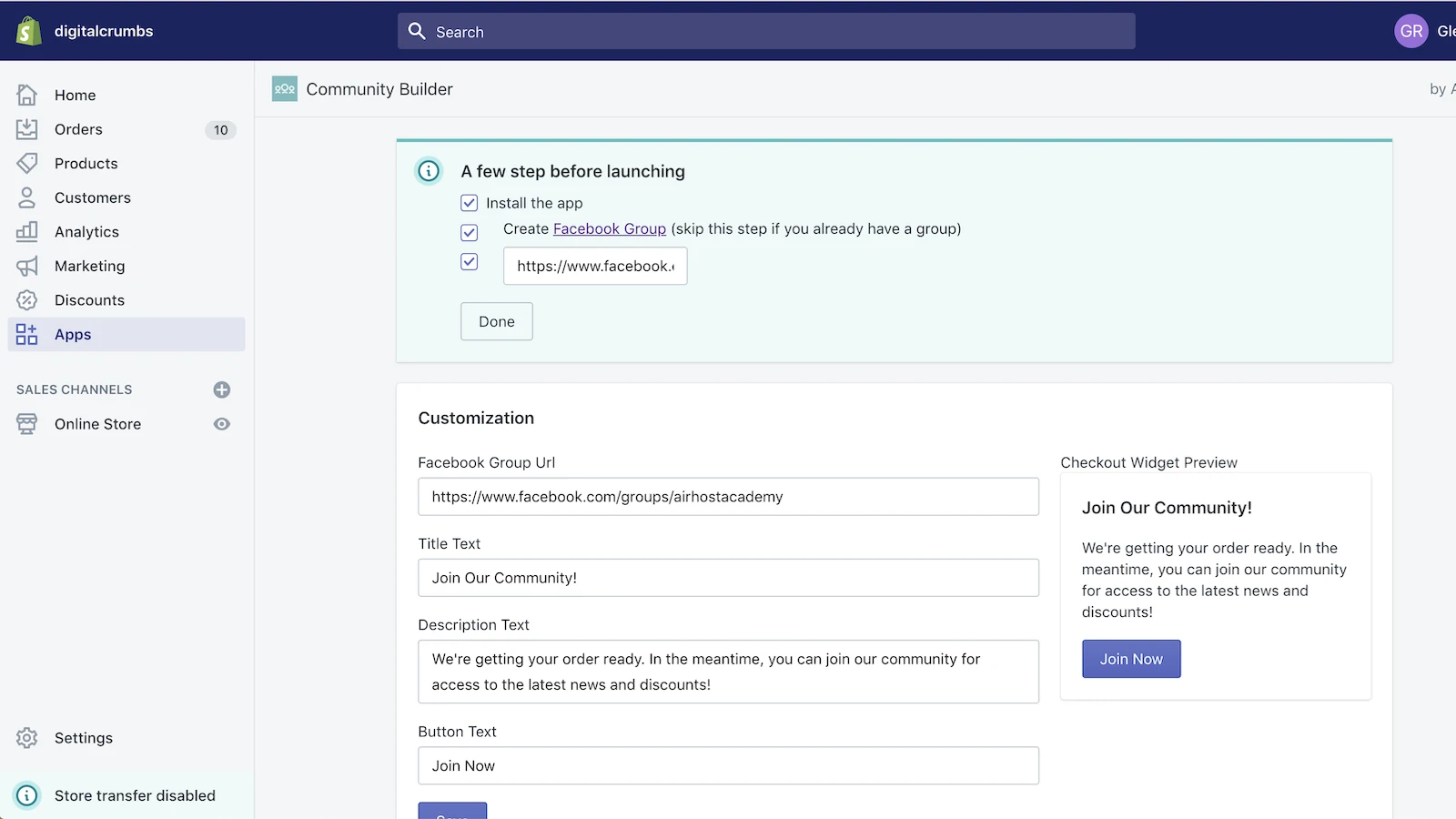Click the Community Builder title
Screen dimensions: 1456x819
click(379, 89)
